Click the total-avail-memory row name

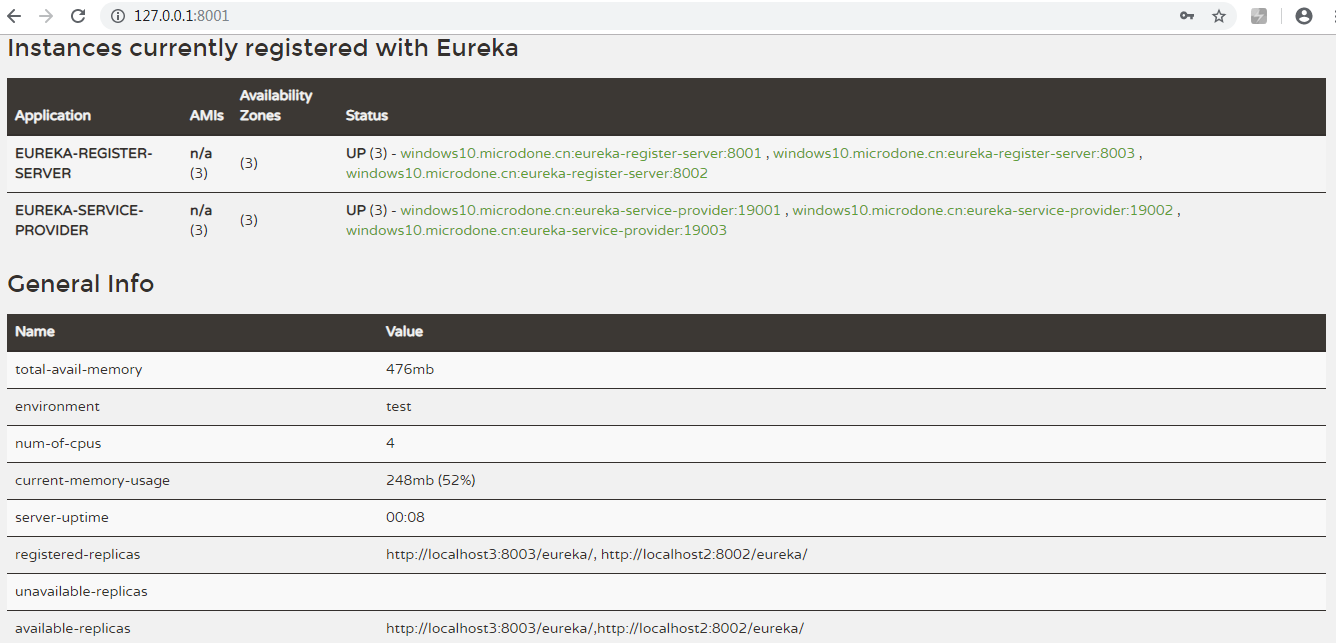79,369
